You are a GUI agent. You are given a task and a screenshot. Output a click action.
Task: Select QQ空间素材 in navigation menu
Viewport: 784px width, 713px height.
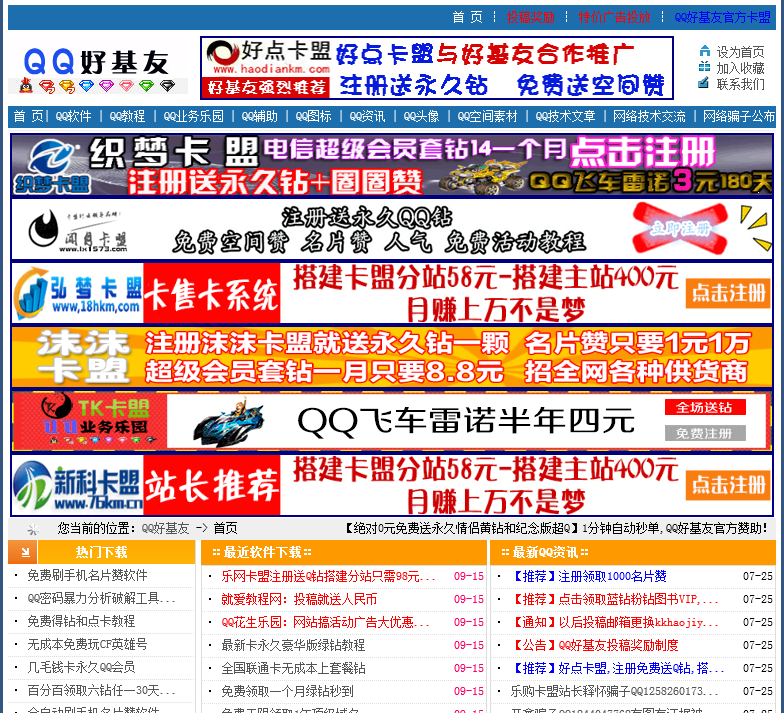pos(488,116)
